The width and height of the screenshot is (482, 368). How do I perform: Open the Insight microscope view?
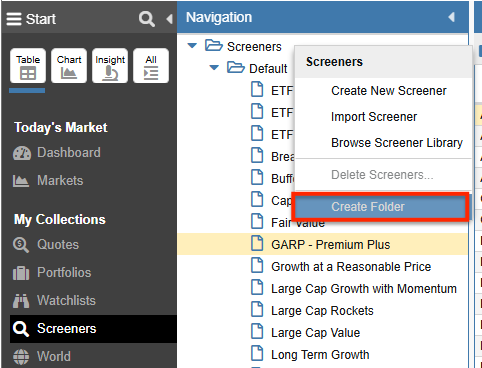(x=110, y=66)
